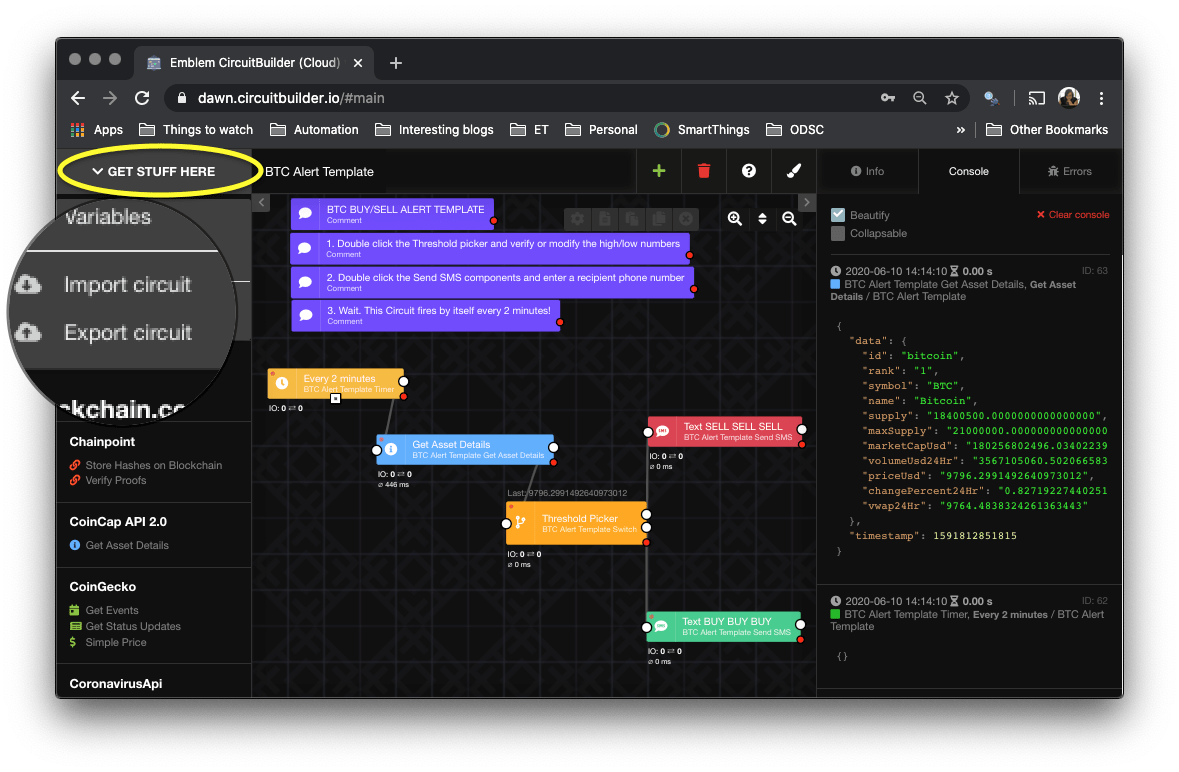Screen dimensions: 1179x772
Task: Open the ODSC bookmark folder
Action: point(795,130)
